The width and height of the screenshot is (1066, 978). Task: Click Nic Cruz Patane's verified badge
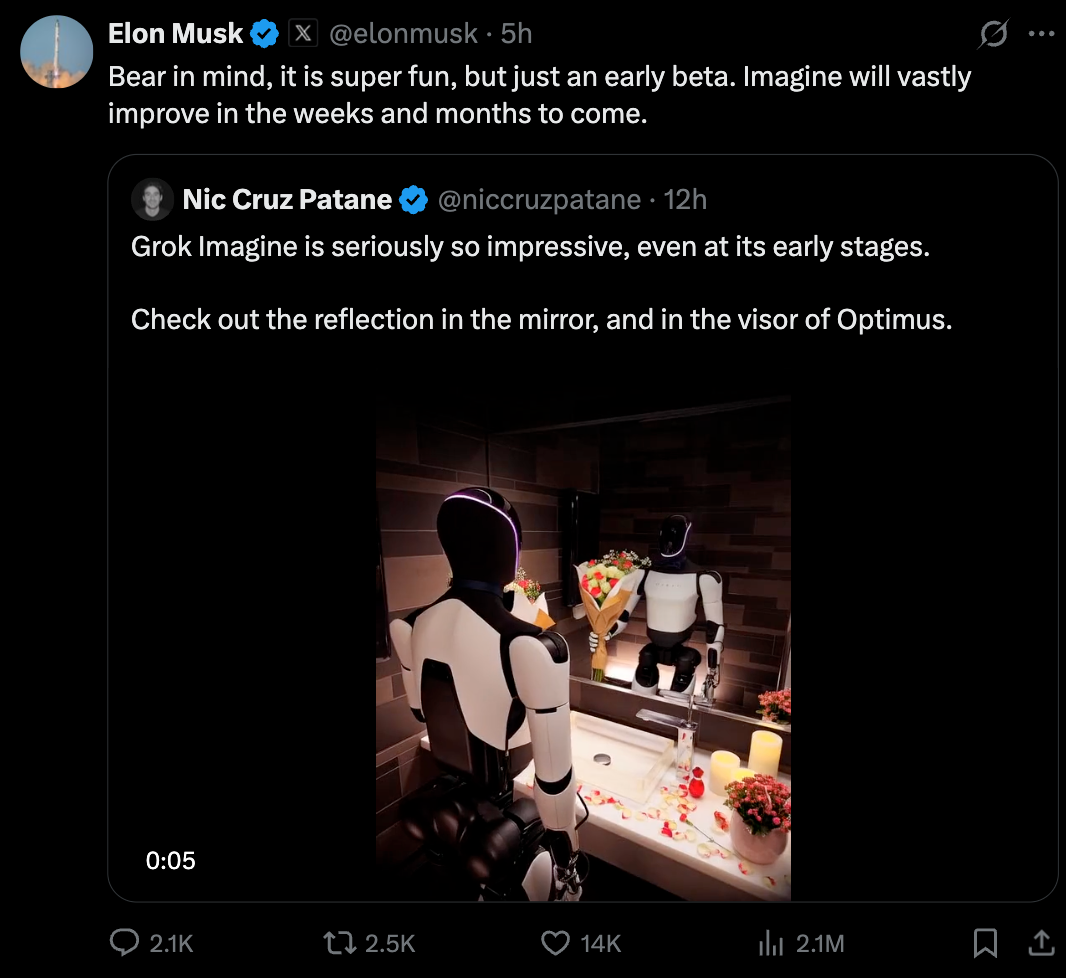point(414,200)
